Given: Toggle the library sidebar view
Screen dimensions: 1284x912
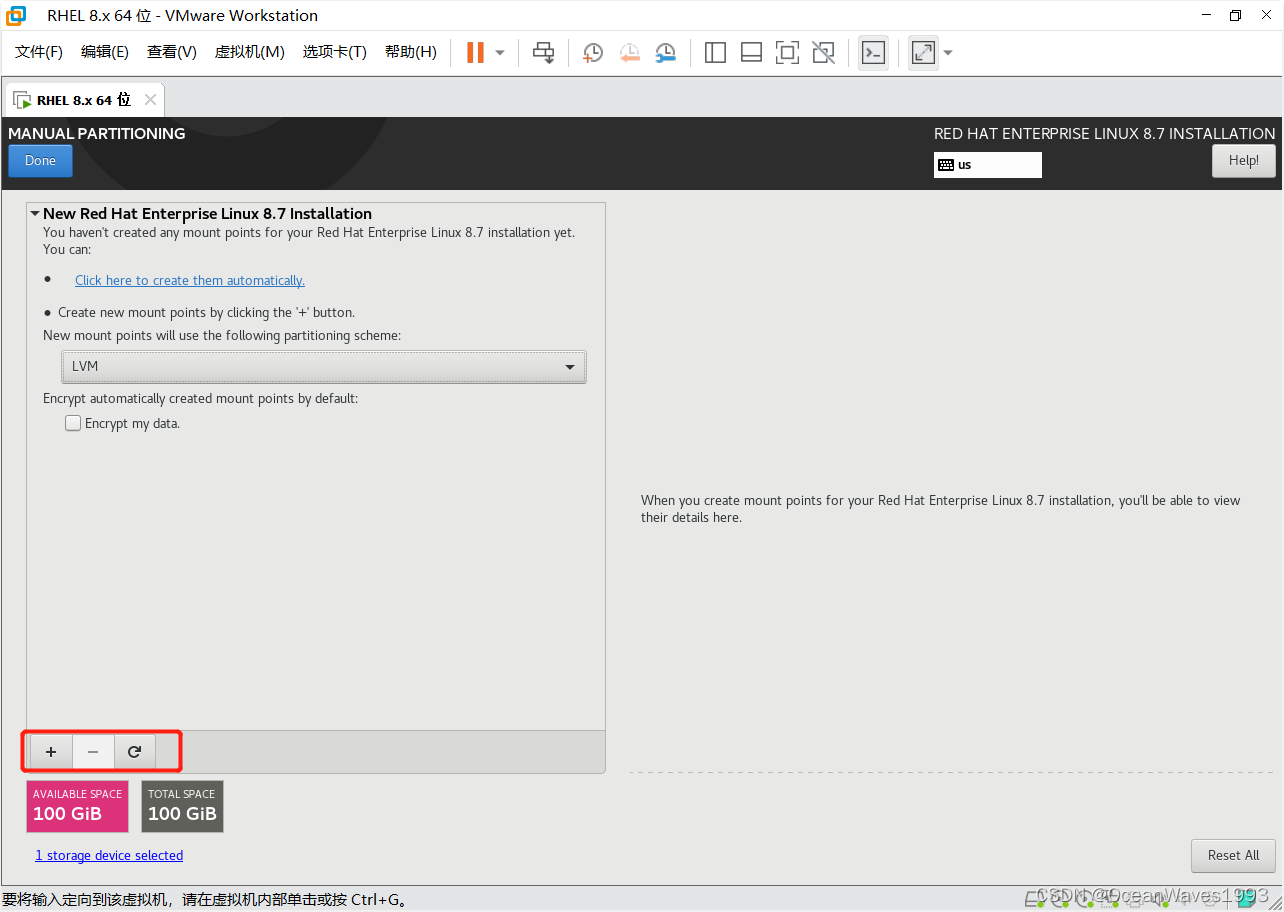Looking at the screenshot, I should coord(715,53).
